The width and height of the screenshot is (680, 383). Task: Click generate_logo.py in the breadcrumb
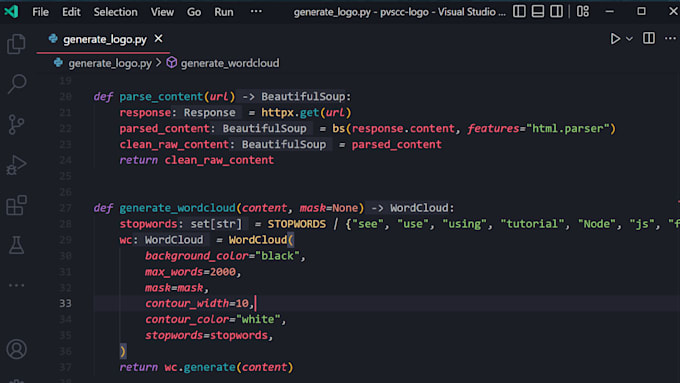pos(110,63)
